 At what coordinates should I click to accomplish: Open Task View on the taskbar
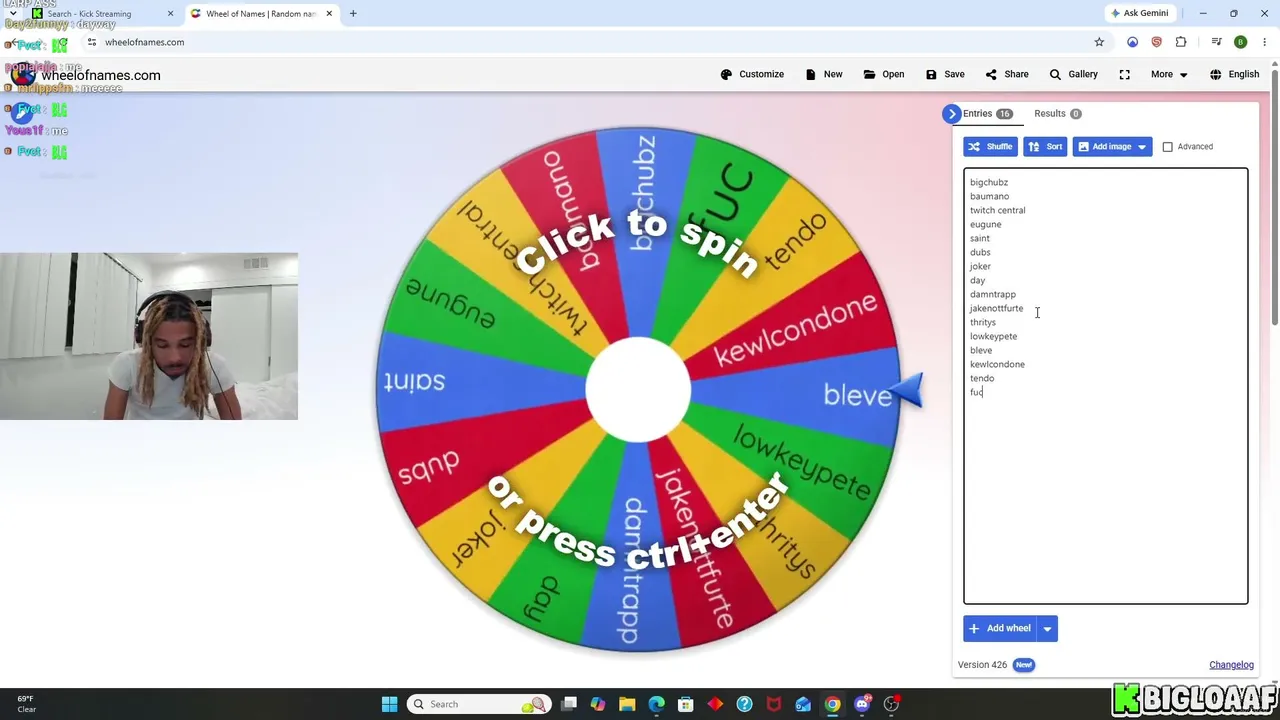569,704
